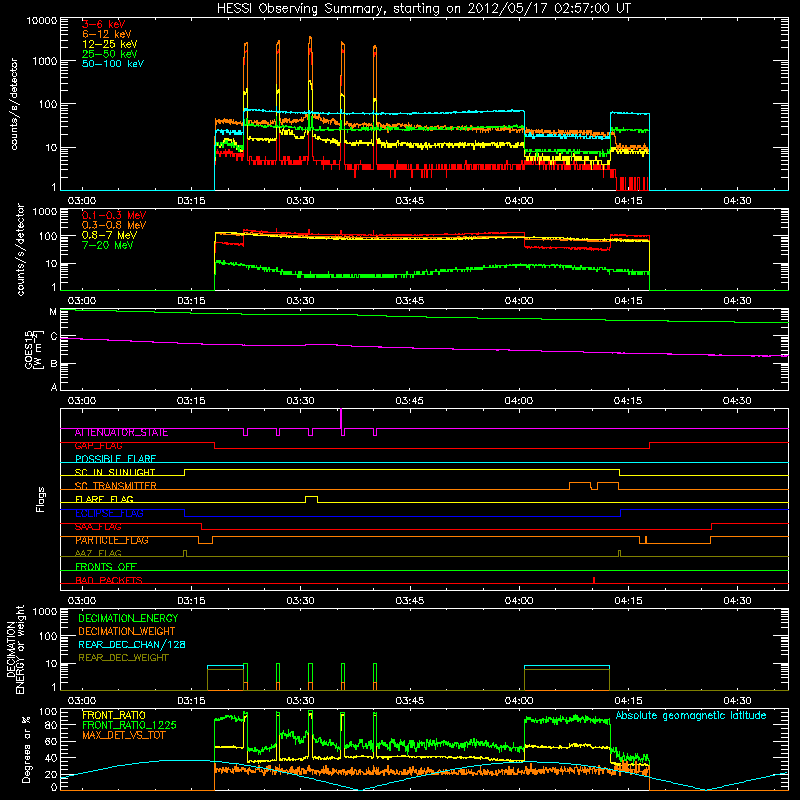Select the FRONTS_OFF flag label
This screenshot has width=800, height=800.
pyautogui.click(x=106, y=567)
